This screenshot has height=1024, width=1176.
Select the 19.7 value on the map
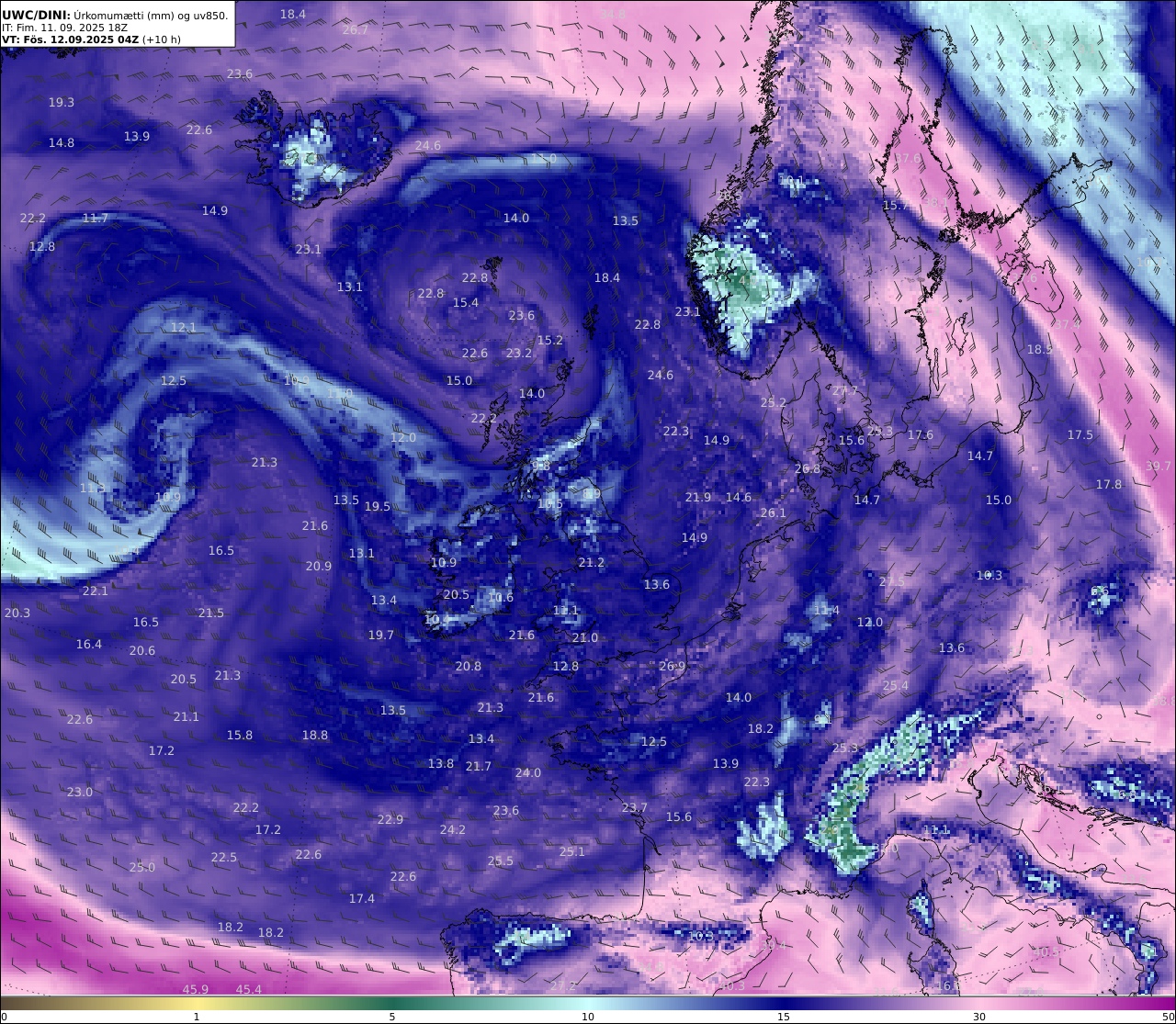coord(381,636)
